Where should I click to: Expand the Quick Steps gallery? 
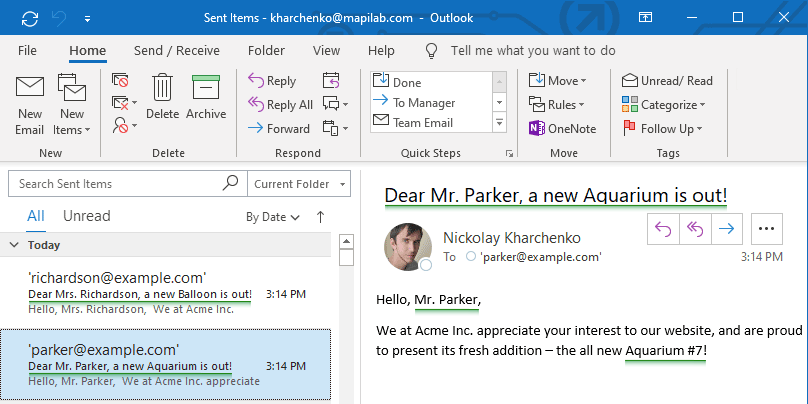pyautogui.click(x=499, y=123)
